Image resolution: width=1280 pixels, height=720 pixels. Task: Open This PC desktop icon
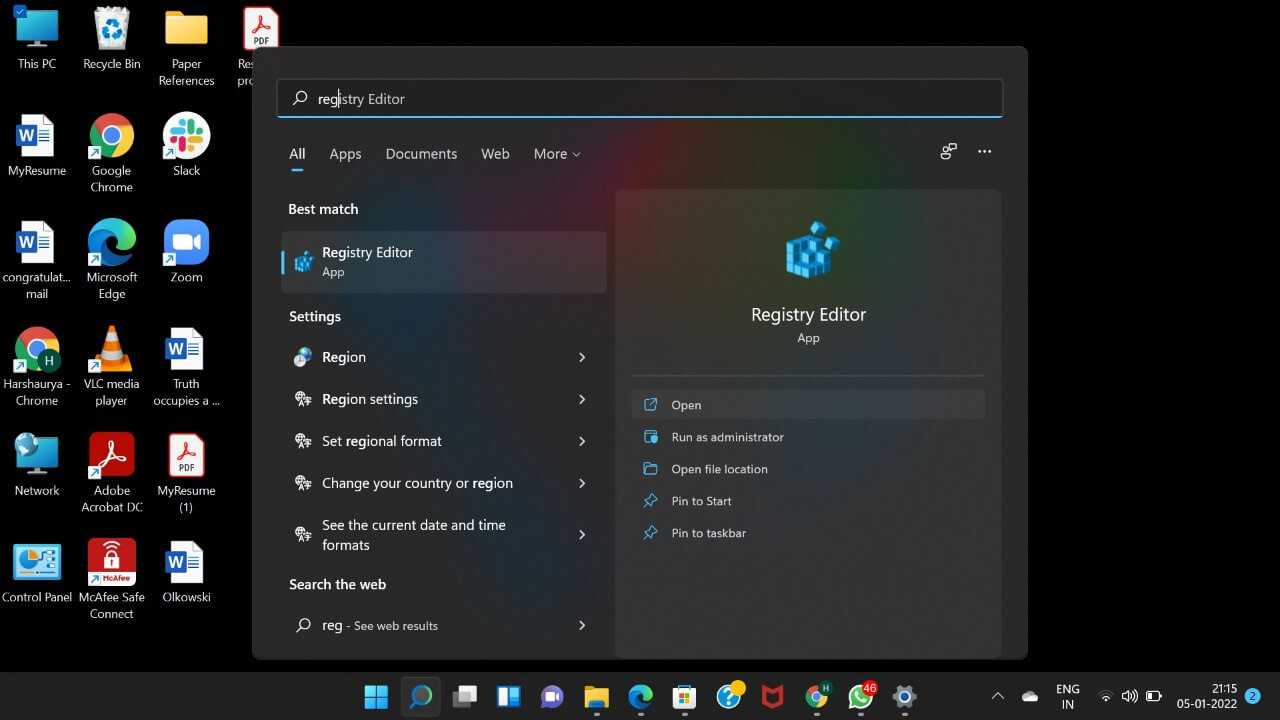pyautogui.click(x=37, y=39)
